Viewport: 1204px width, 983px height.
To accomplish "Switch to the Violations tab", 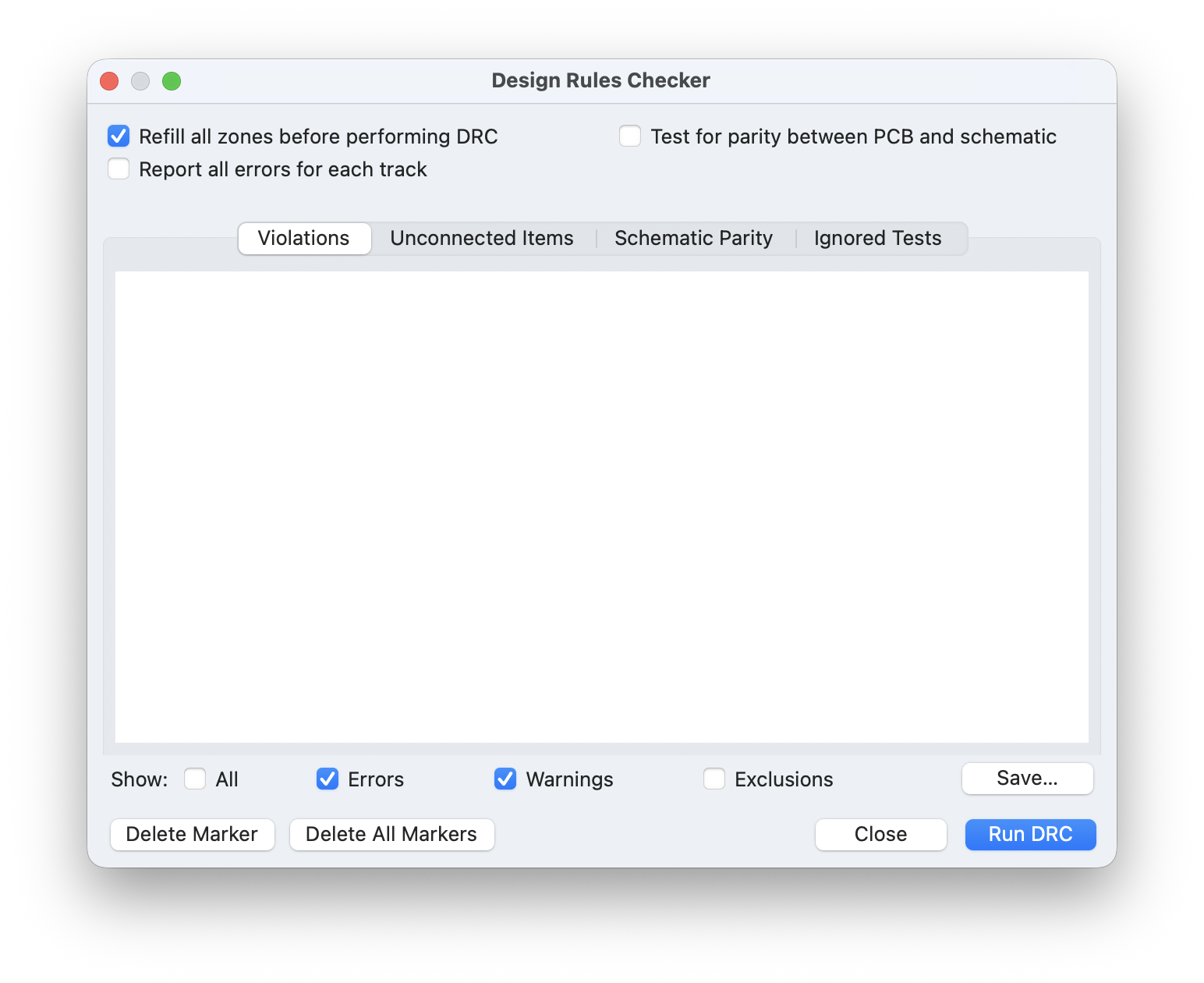I will pyautogui.click(x=304, y=239).
